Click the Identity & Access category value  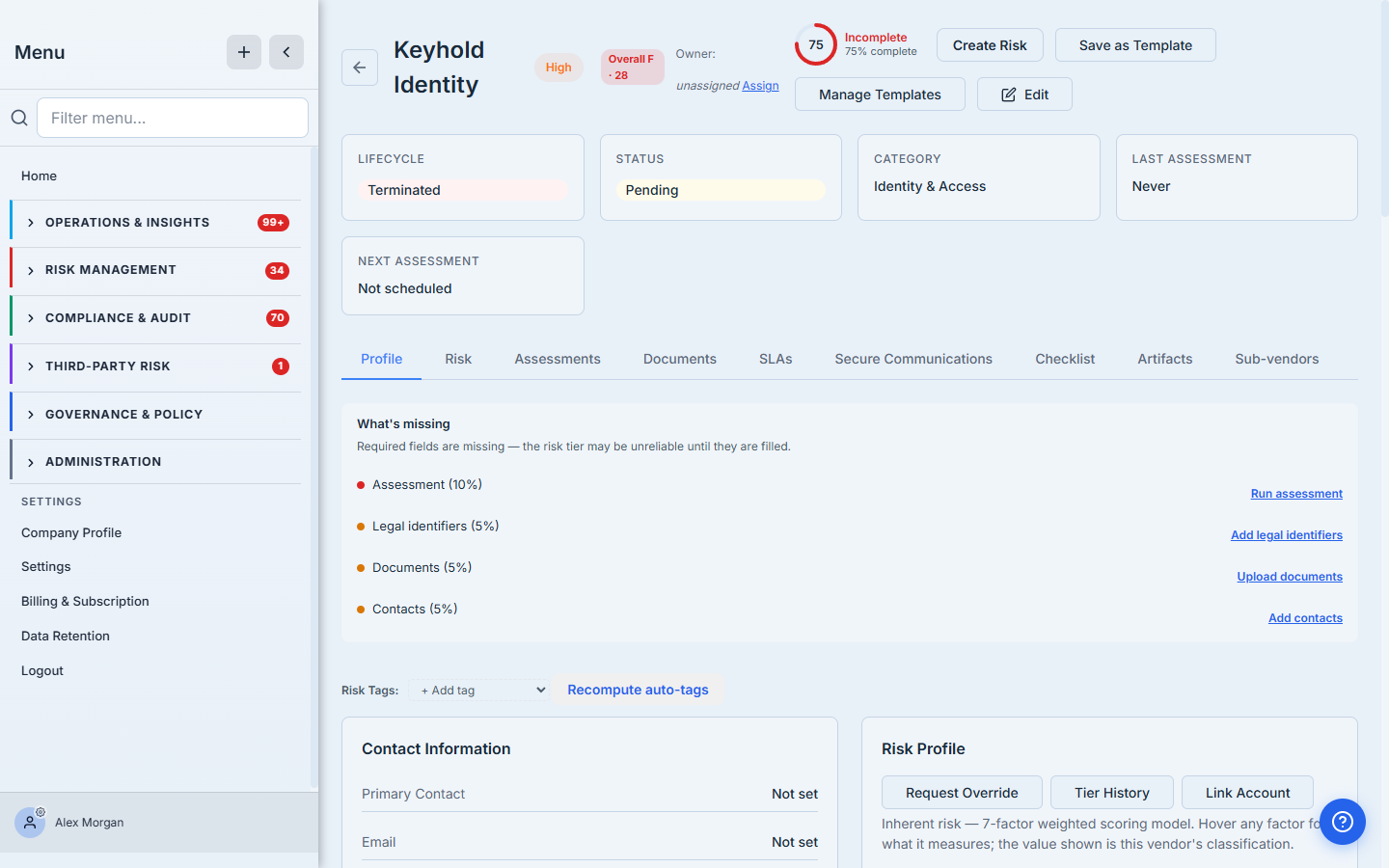[x=930, y=186]
